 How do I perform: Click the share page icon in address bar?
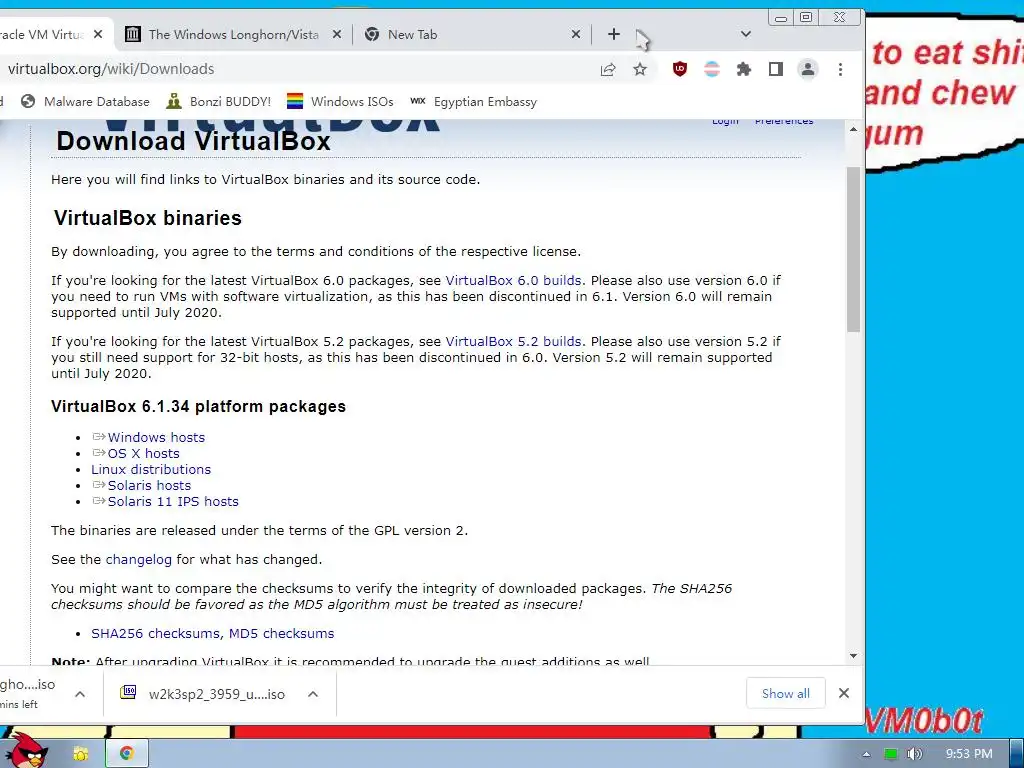click(x=608, y=69)
